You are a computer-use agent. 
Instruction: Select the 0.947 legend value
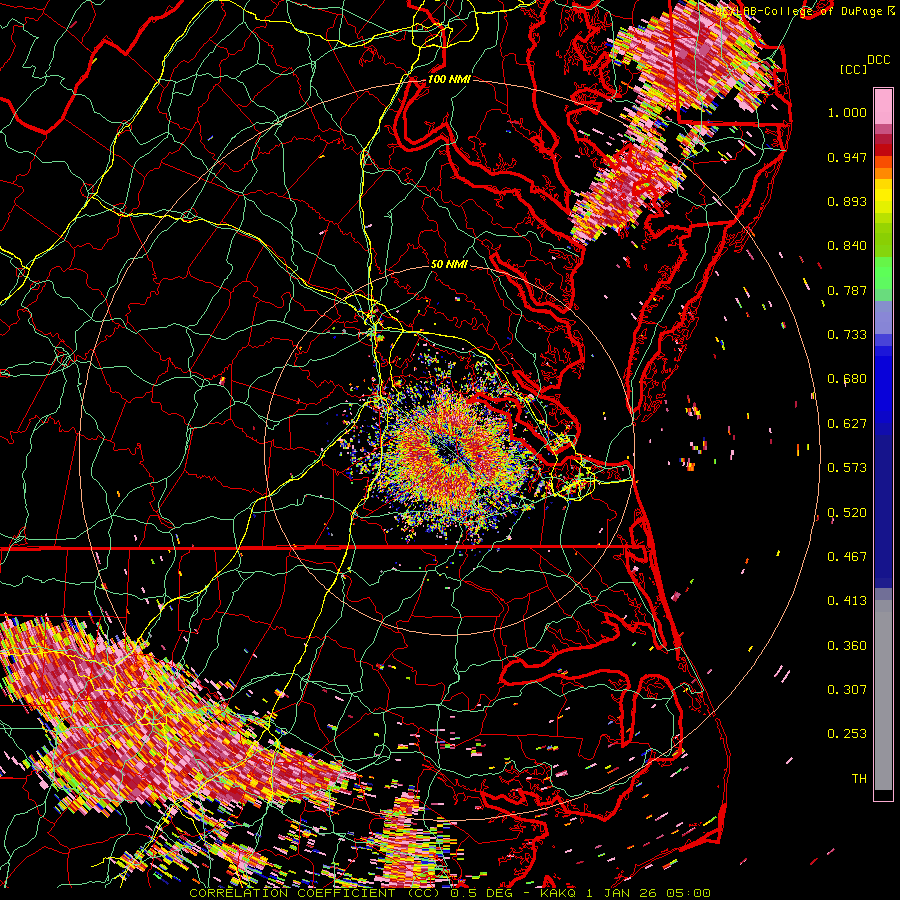coord(847,157)
